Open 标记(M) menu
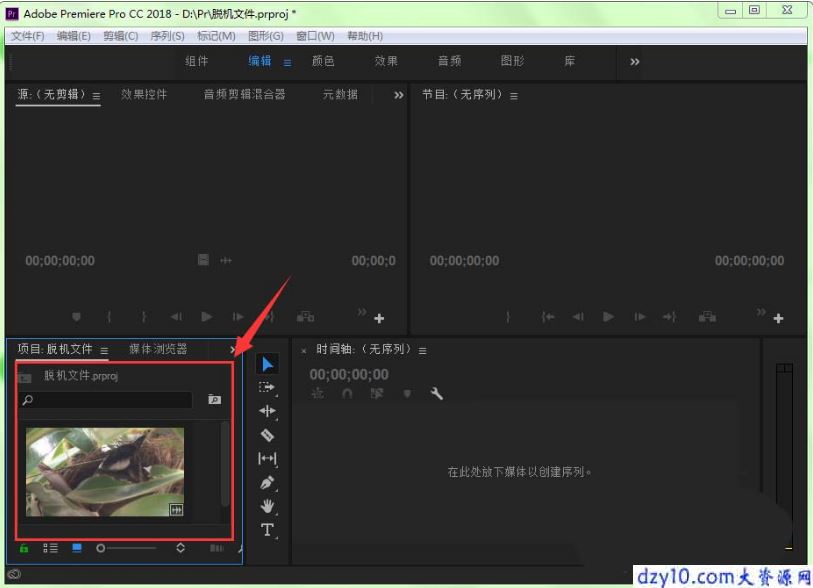813x588 pixels. point(216,36)
